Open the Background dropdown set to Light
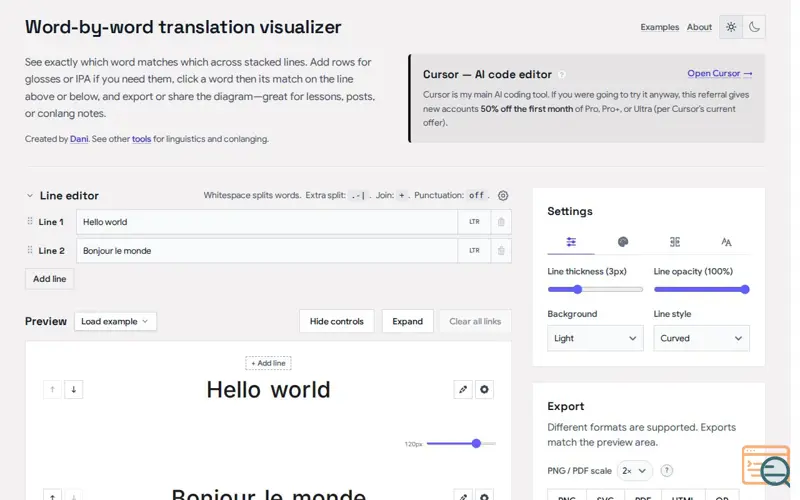 point(595,338)
